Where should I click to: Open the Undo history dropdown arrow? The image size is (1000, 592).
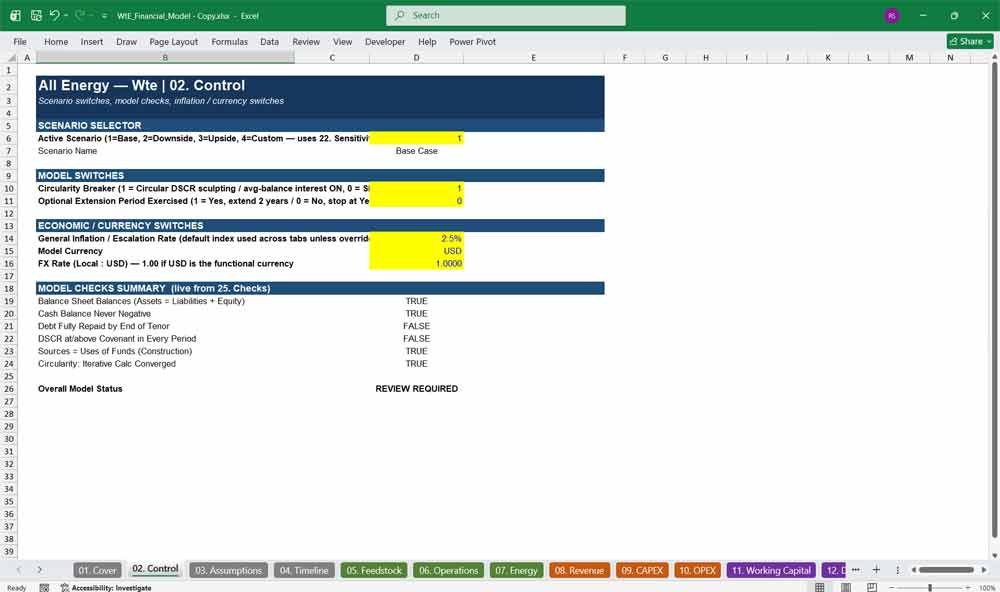tap(66, 15)
